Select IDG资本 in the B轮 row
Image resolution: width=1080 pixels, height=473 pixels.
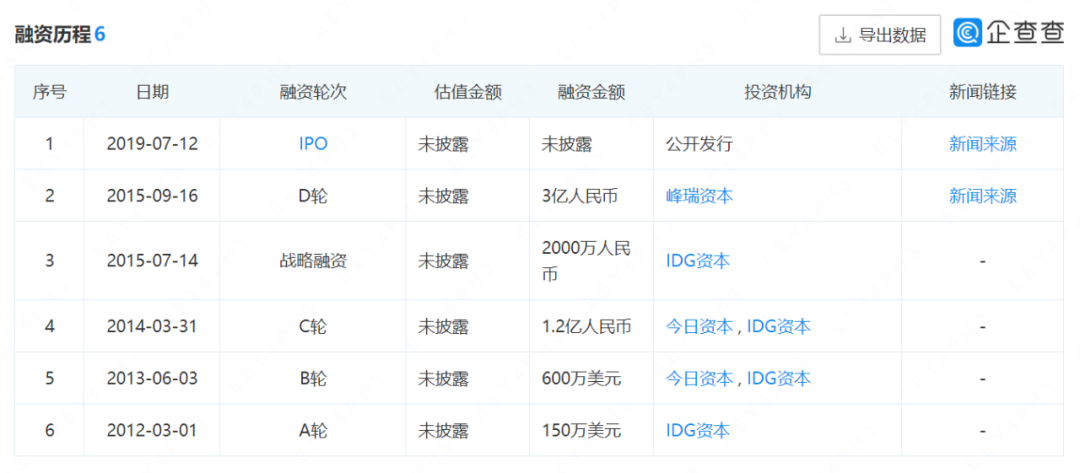778,378
